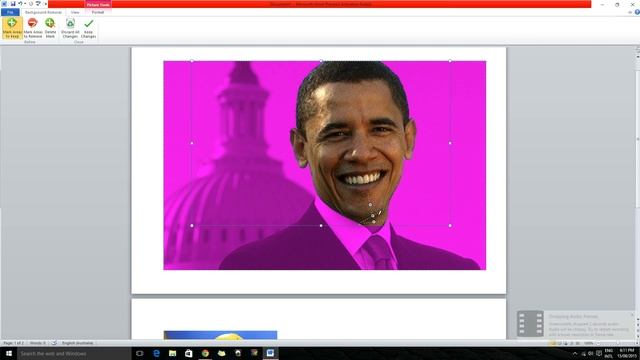Open File Explorer from the taskbar

[x=173, y=353]
